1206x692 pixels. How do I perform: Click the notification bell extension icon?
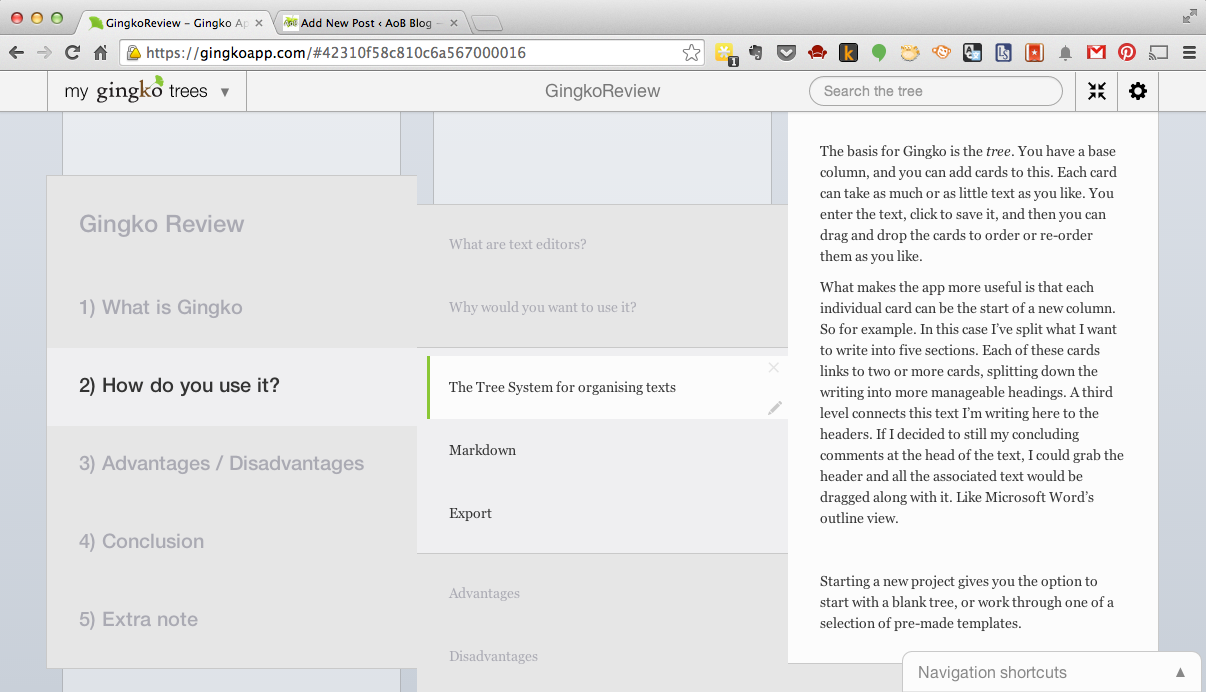1064,51
